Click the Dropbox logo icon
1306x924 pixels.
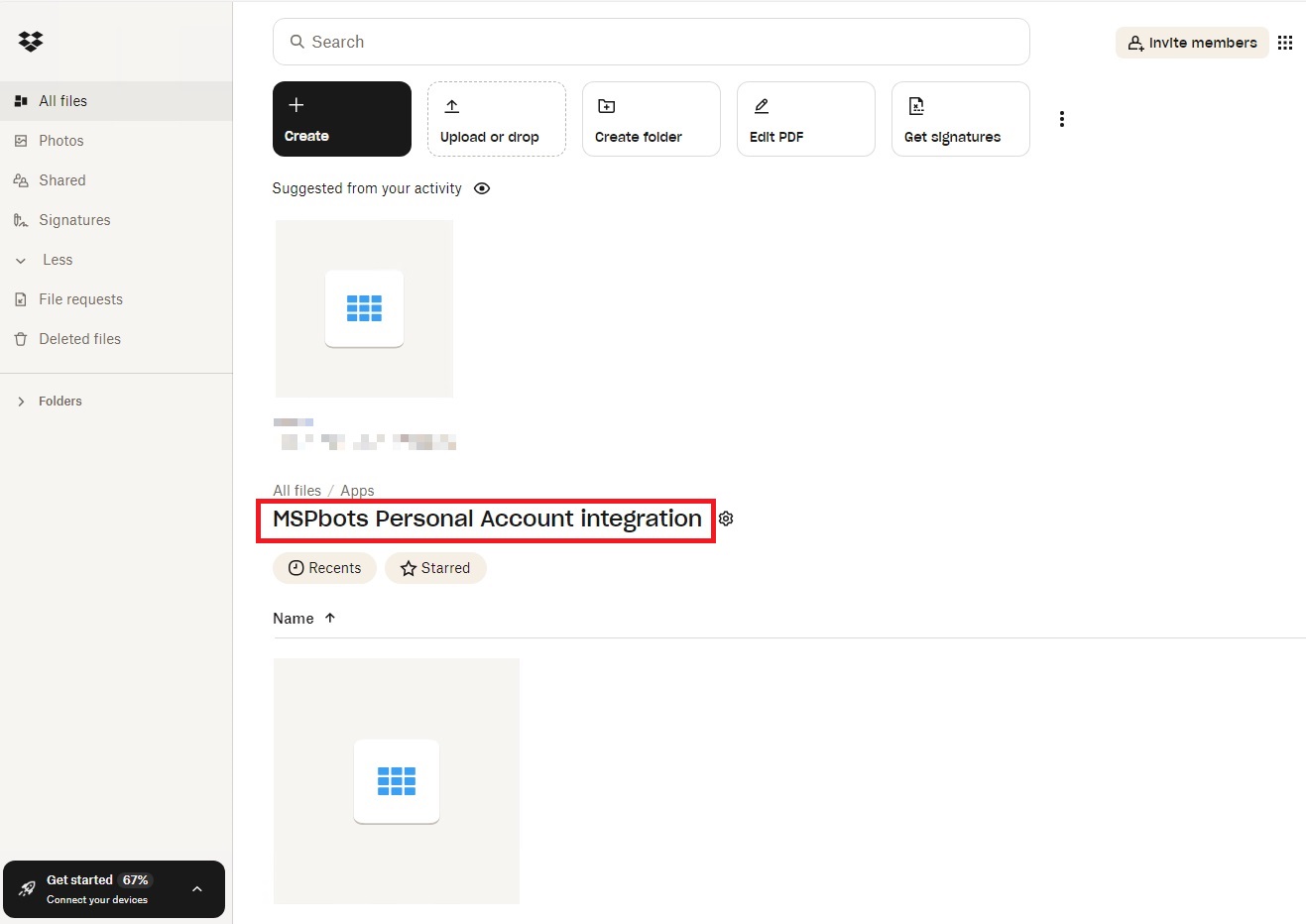pyautogui.click(x=31, y=42)
